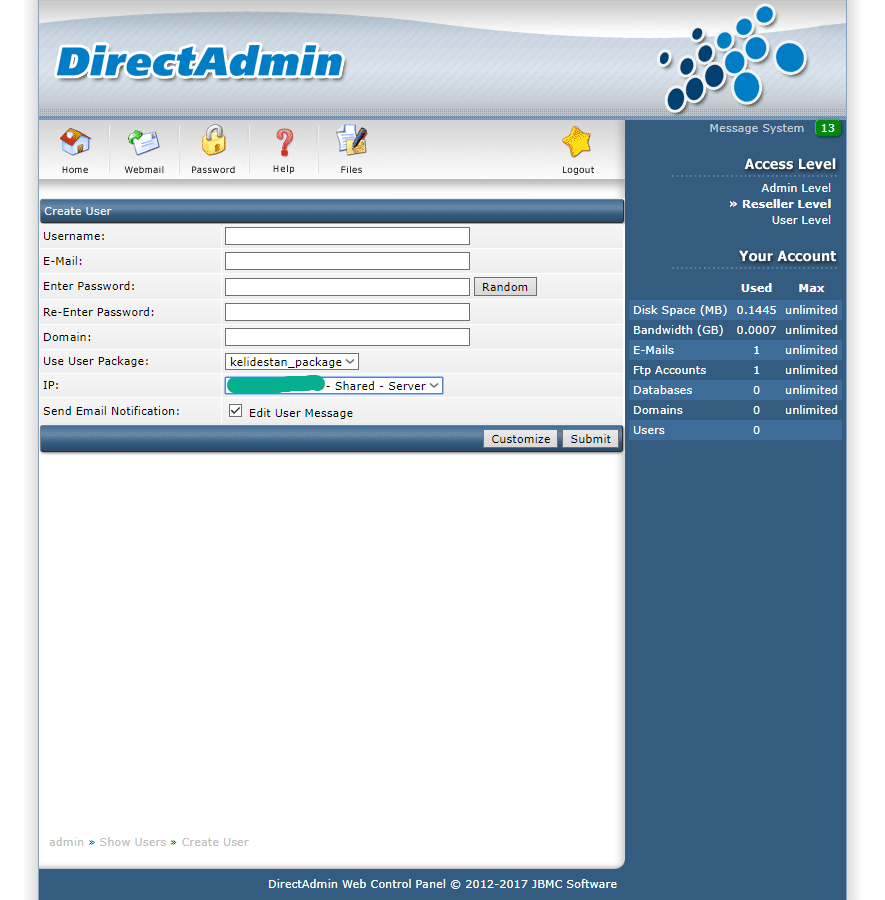885x900 pixels.
Task: Go to admin breadcrumb link
Action: (67, 842)
